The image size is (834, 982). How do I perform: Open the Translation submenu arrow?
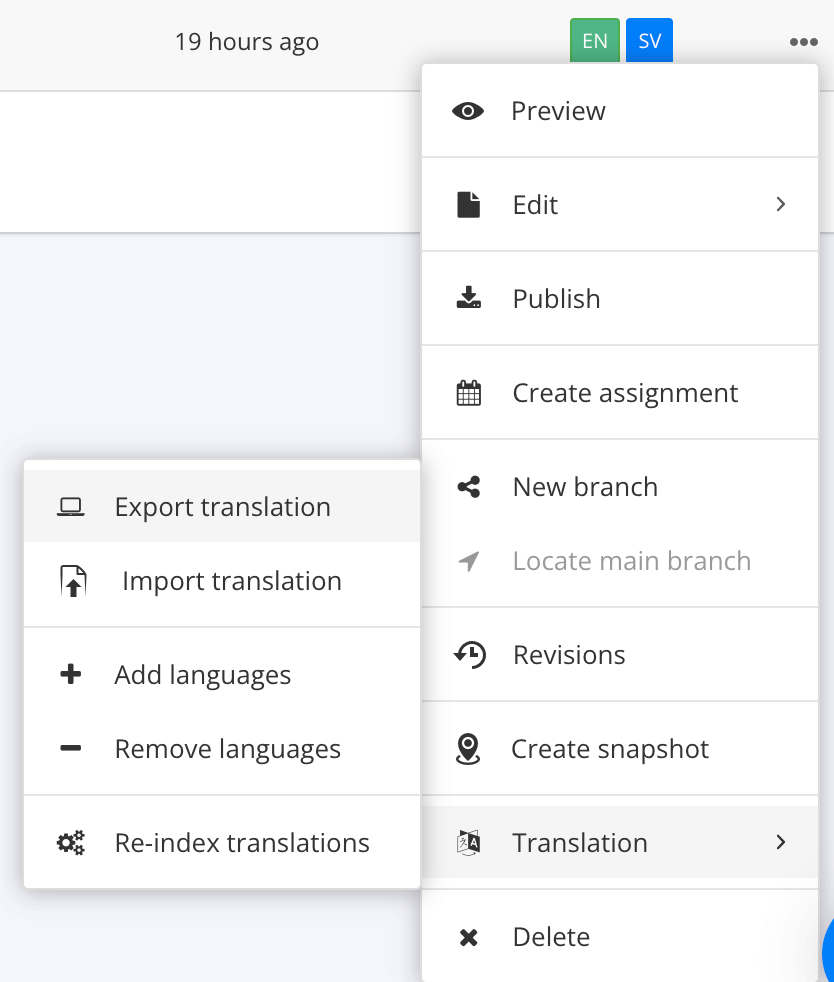781,842
